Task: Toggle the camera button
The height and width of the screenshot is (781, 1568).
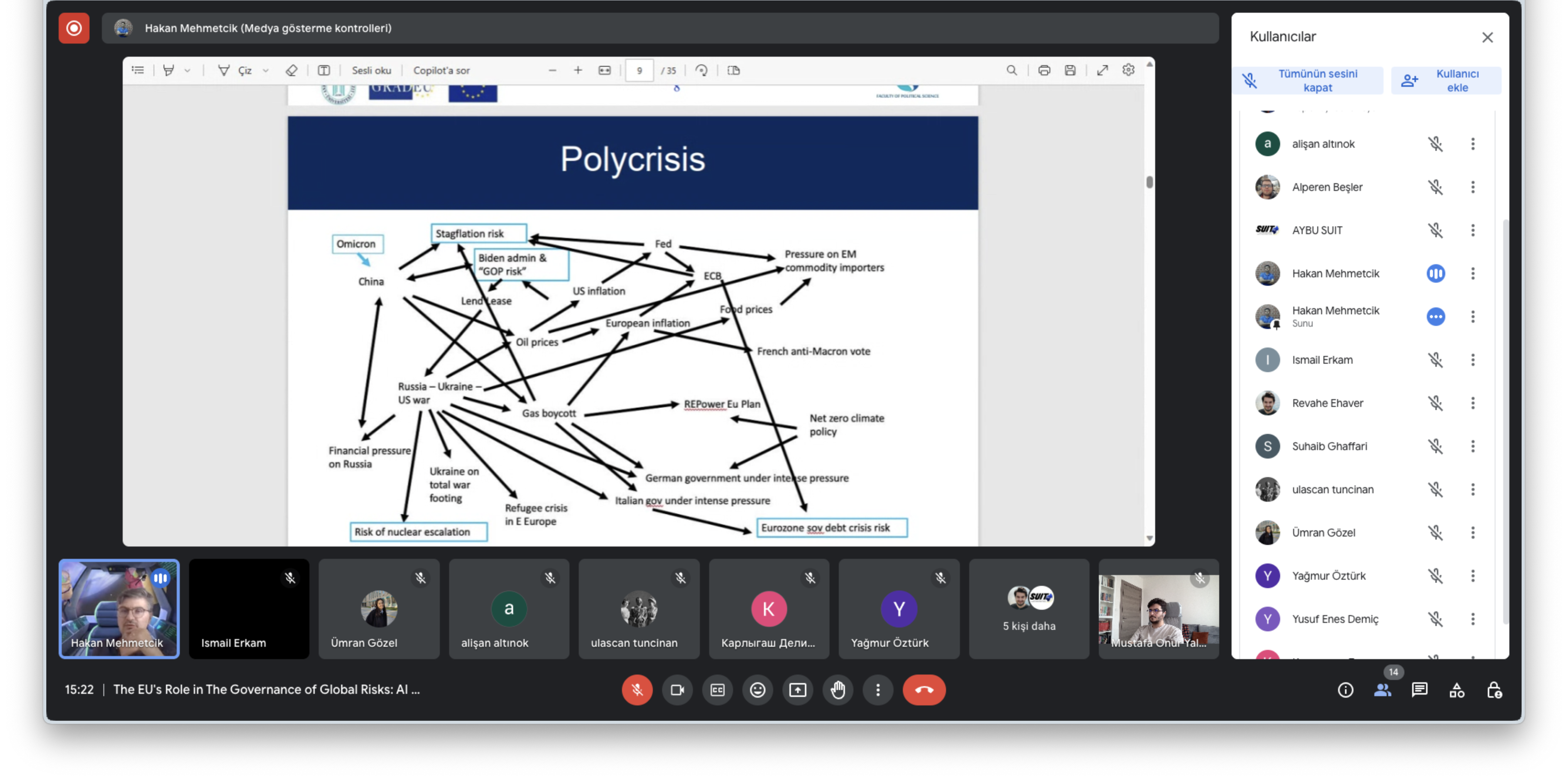Action: pos(677,690)
